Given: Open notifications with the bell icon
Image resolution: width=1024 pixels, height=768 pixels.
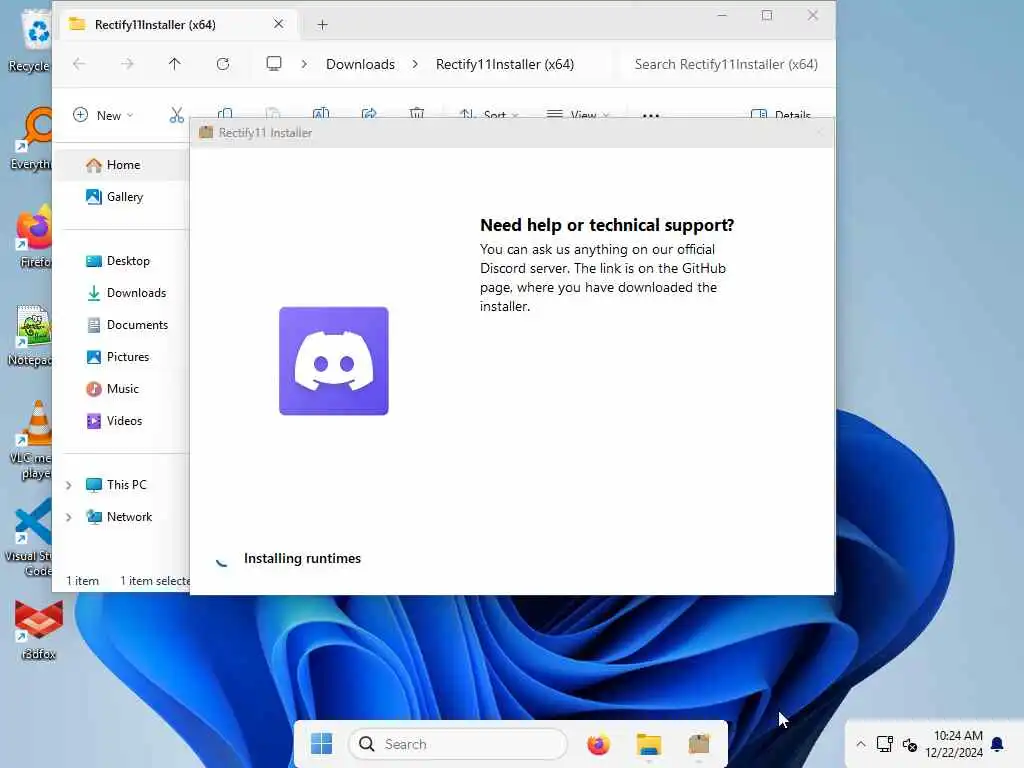Looking at the screenshot, I should (x=997, y=744).
